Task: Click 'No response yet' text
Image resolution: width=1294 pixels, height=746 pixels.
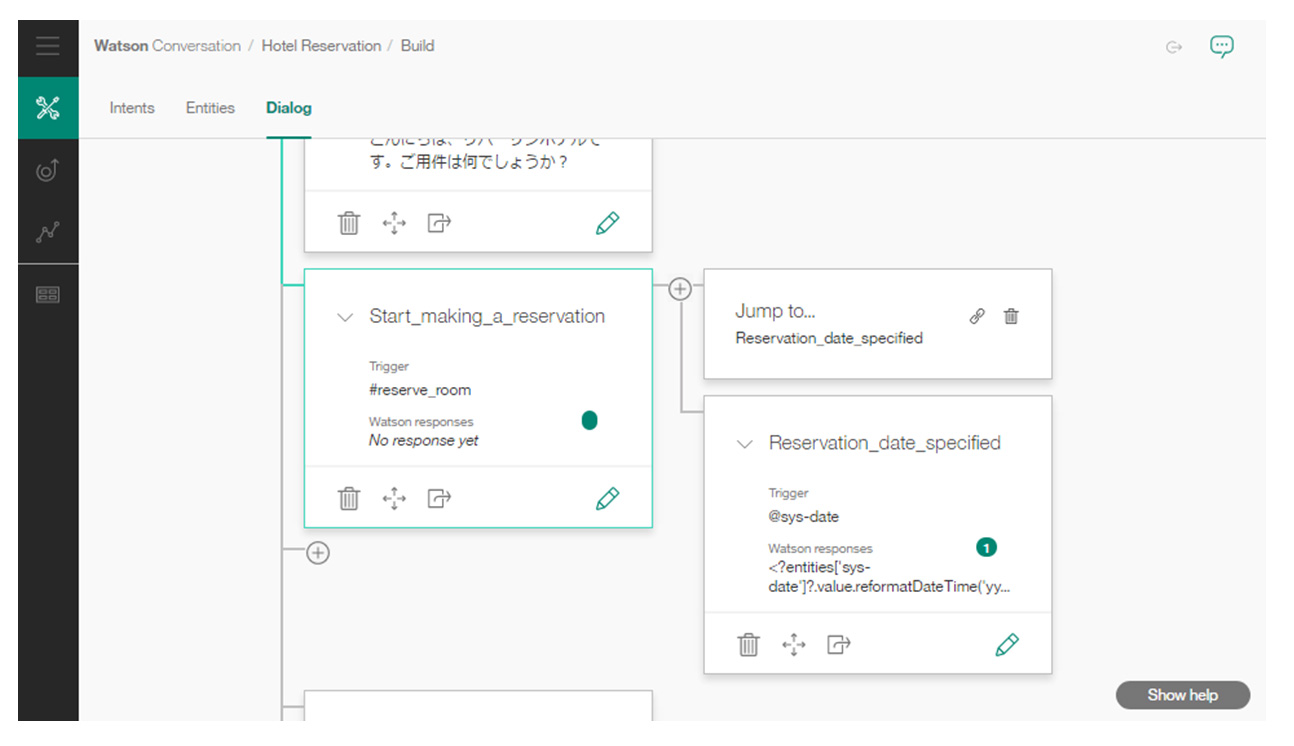Action: point(423,440)
